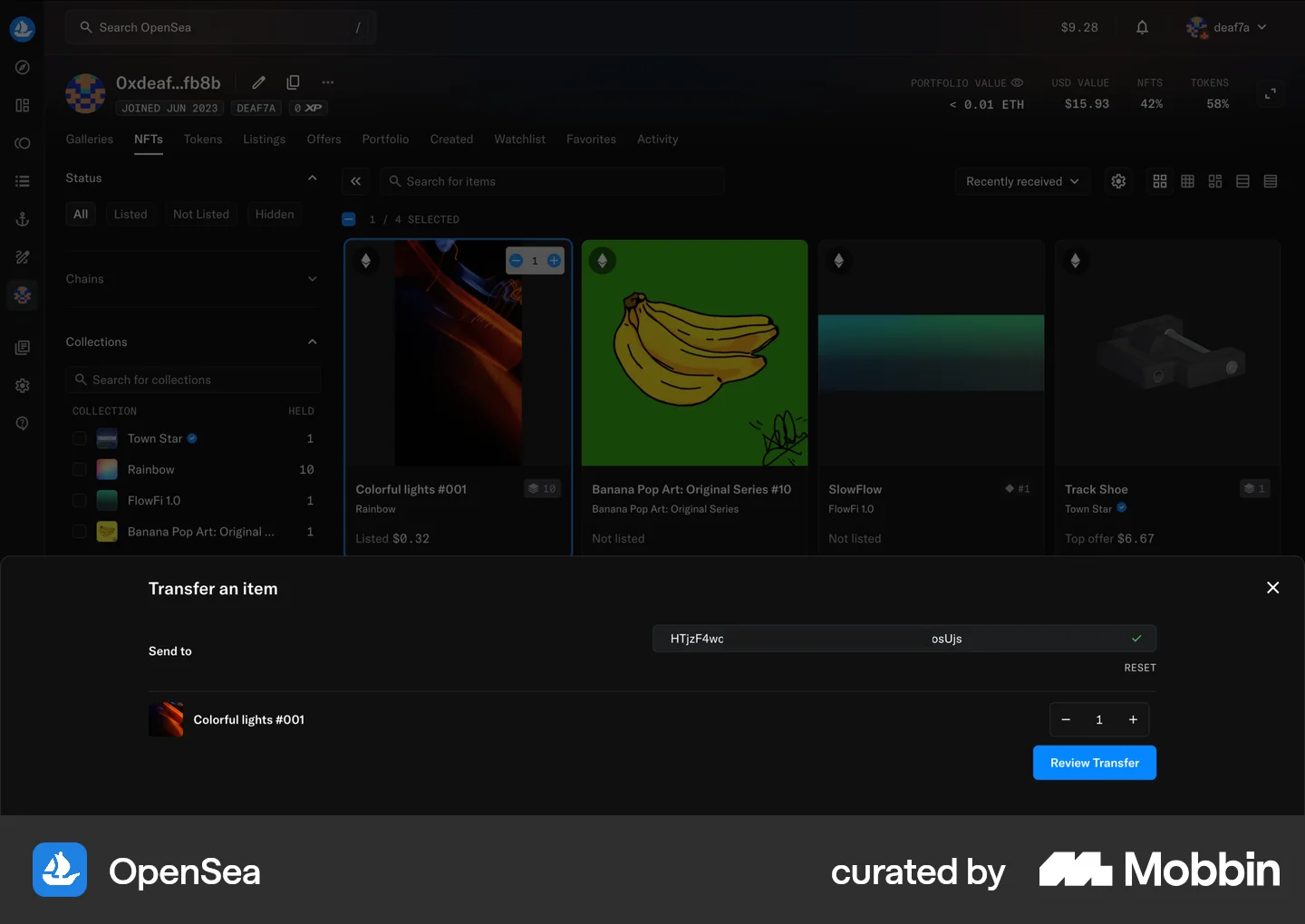Collapse the filter sidebar double-chevron button
The width and height of the screenshot is (1305, 924).
point(356,181)
